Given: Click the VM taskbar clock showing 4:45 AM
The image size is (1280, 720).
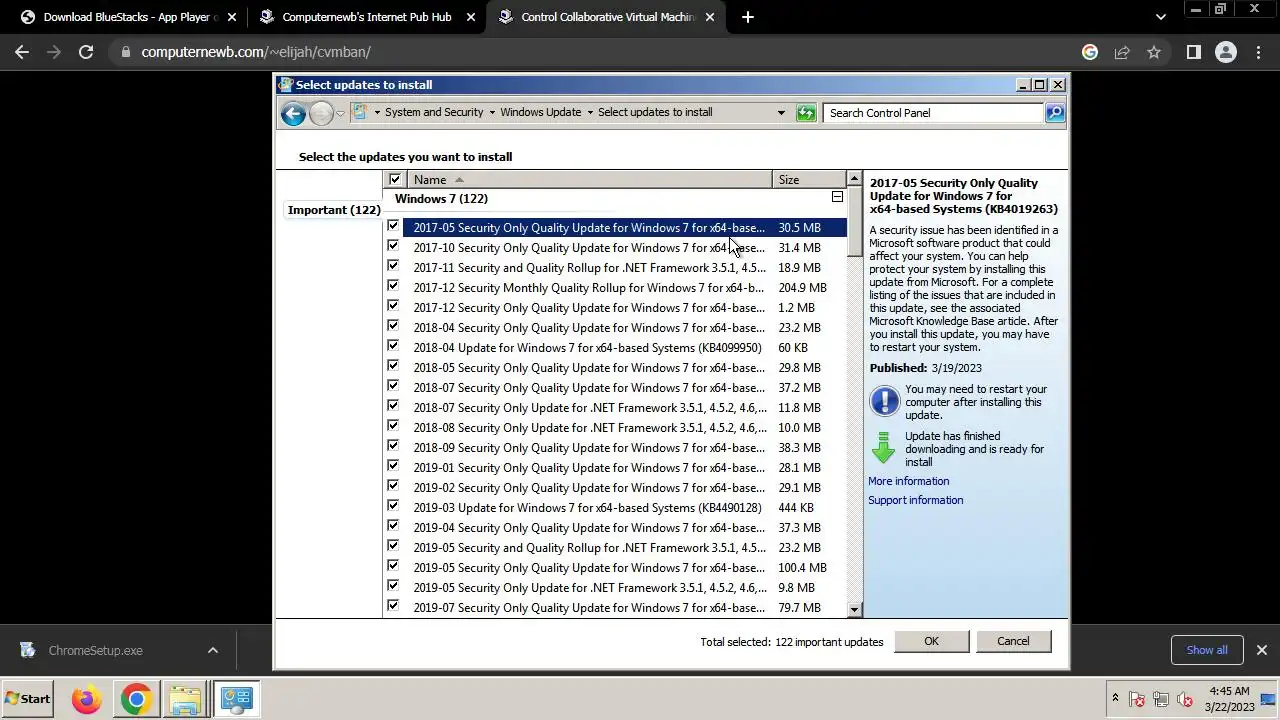Looking at the screenshot, I should [1229, 699].
